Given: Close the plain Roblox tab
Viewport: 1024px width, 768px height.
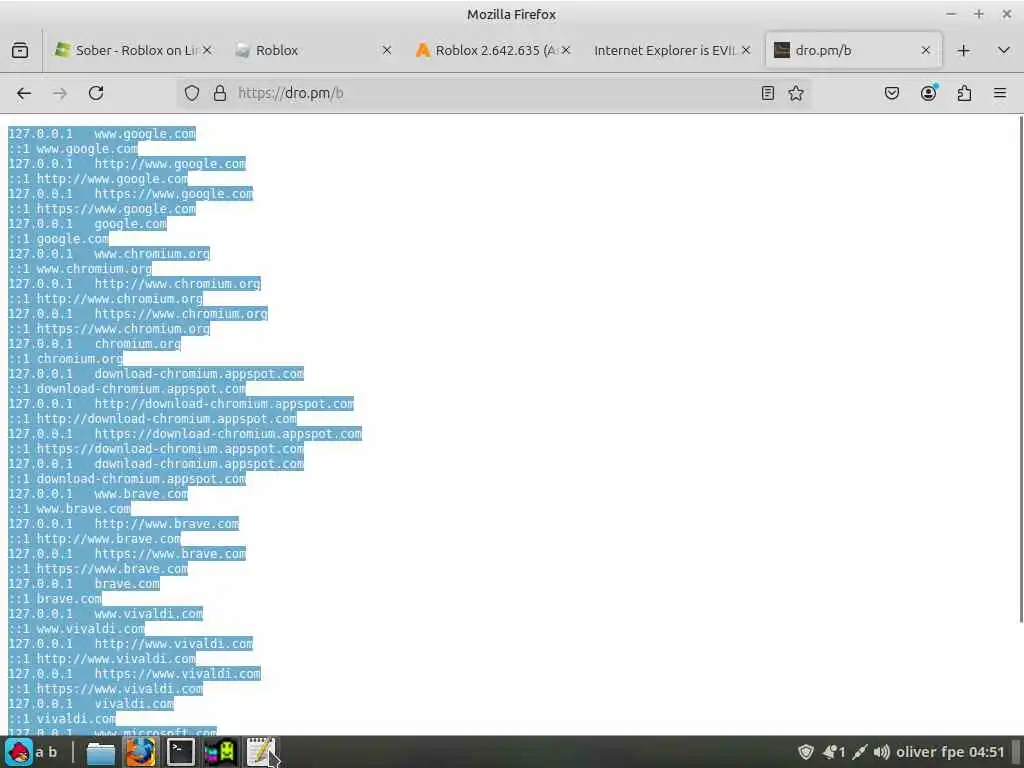Looking at the screenshot, I should pos(387,50).
